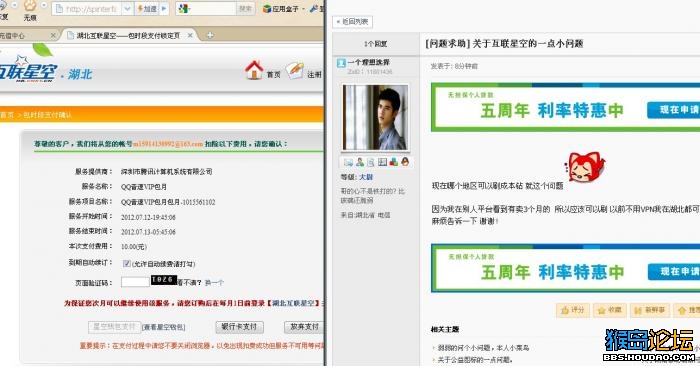Click the lightning 加速 button
The height and width of the screenshot is (366, 700).
(147, 8)
